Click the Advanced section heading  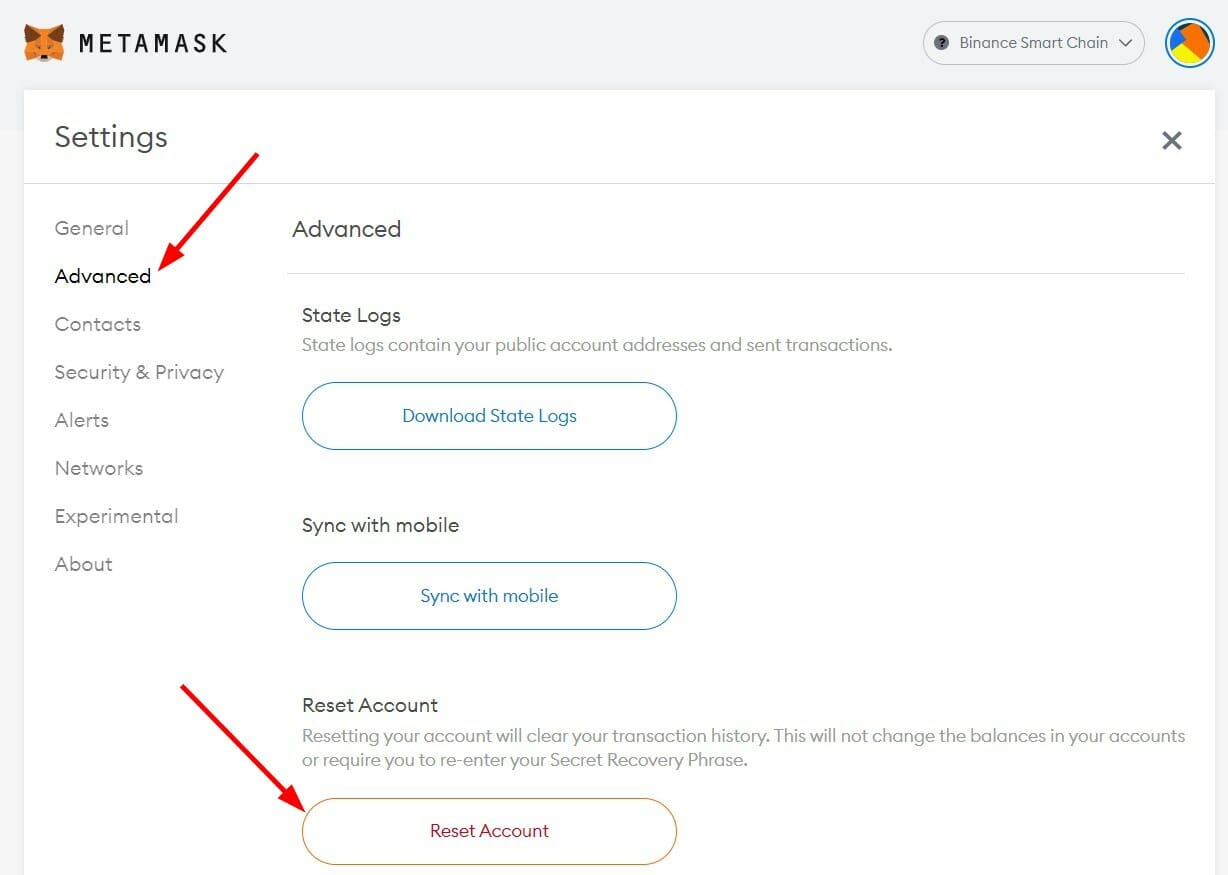[347, 229]
